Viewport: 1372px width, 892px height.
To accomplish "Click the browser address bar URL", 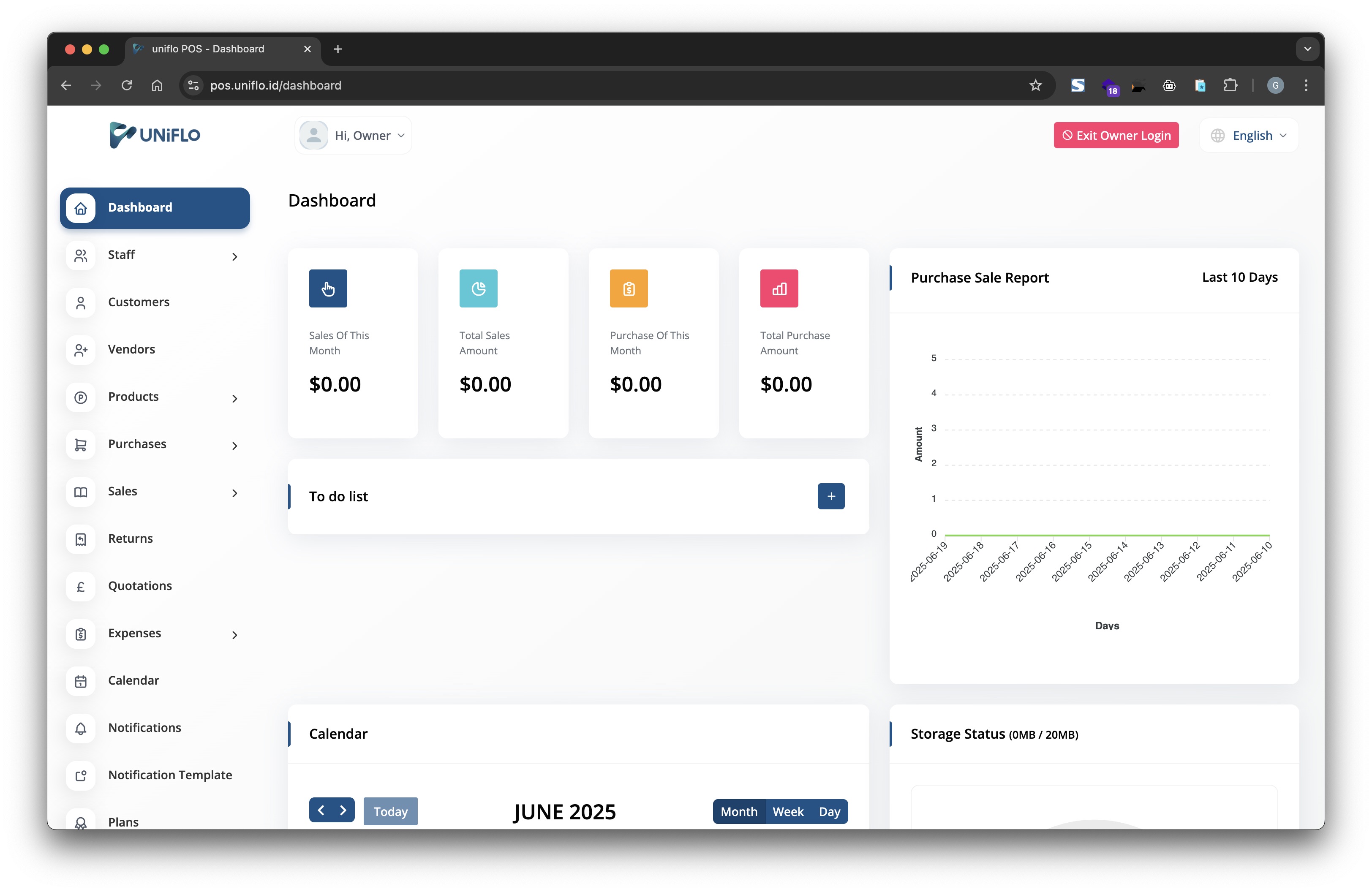I will coord(275,85).
